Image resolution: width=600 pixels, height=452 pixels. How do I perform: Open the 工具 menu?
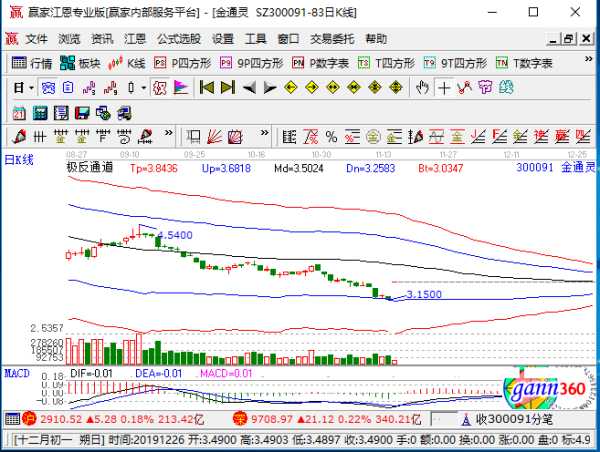click(256, 39)
